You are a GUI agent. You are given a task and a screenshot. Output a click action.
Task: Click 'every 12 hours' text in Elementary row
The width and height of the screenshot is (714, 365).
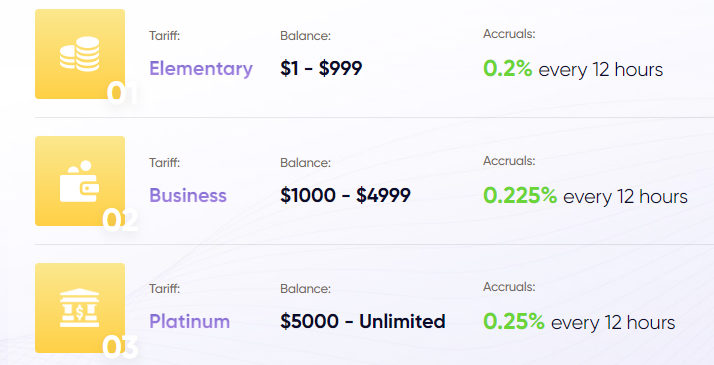[601, 70]
